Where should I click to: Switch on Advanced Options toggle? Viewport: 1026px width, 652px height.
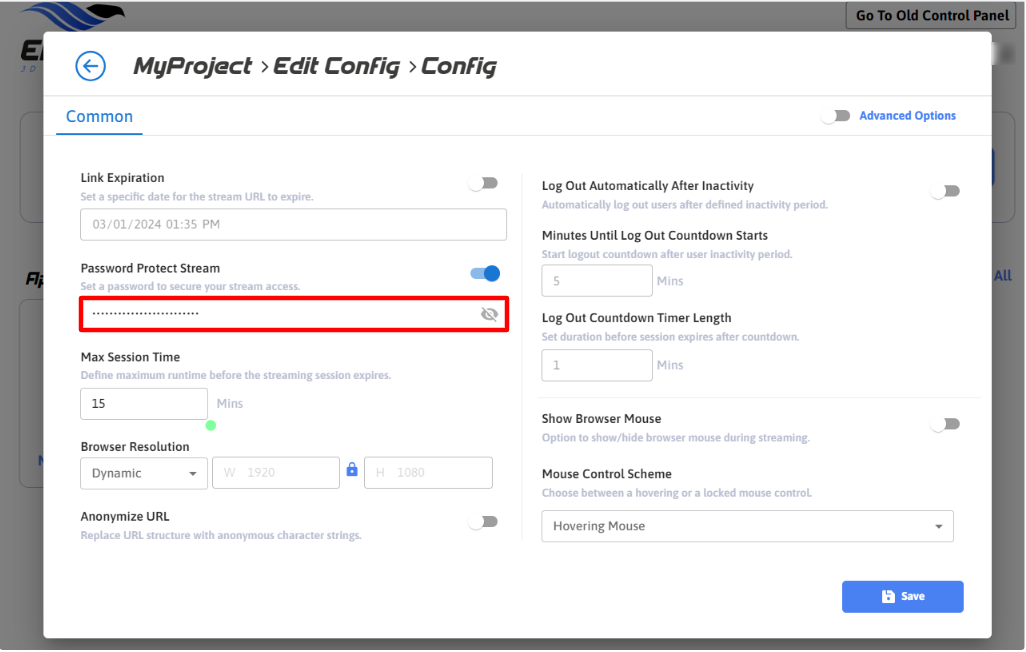point(836,116)
